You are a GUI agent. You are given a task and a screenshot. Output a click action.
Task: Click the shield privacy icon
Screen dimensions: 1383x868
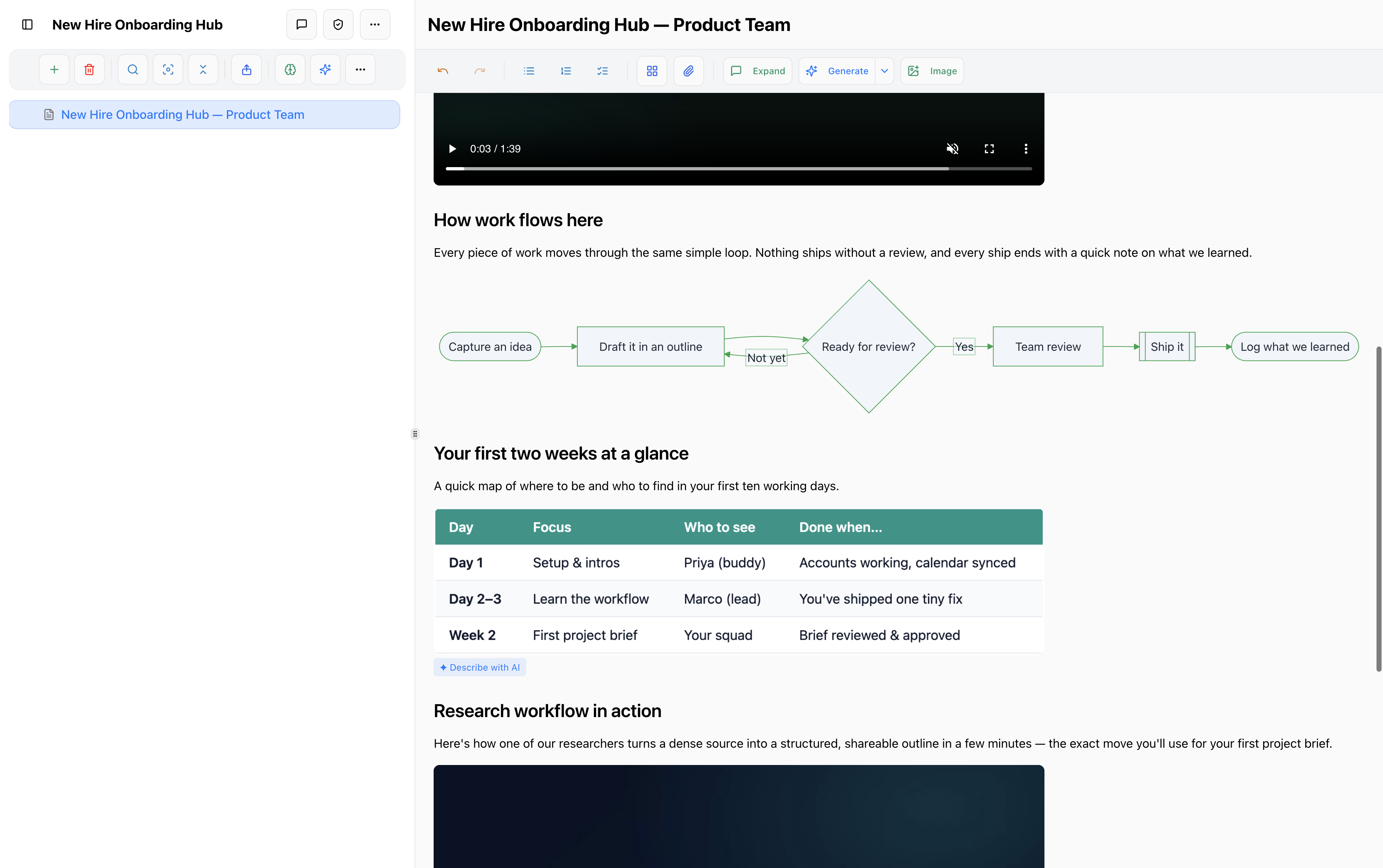pyautogui.click(x=338, y=24)
